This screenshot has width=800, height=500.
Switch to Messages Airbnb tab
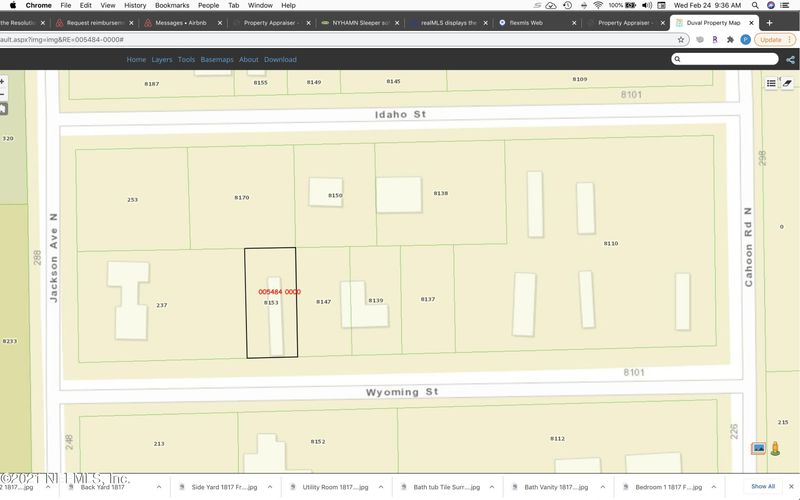tap(181, 23)
